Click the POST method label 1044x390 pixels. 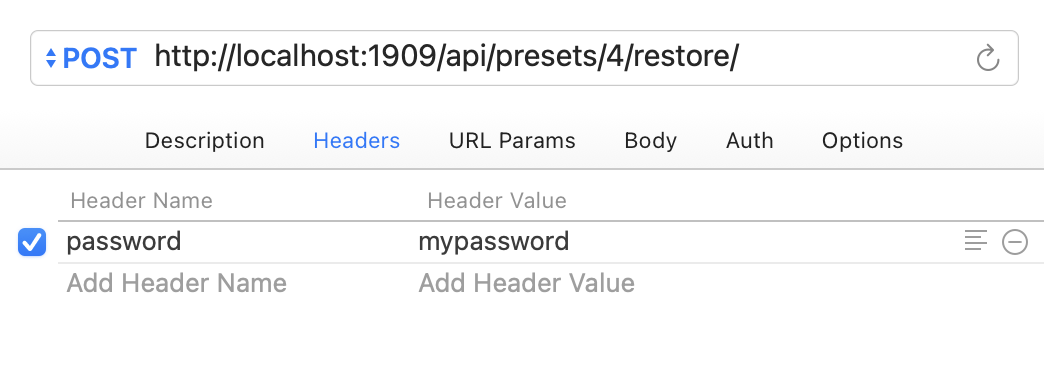pyautogui.click(x=100, y=59)
